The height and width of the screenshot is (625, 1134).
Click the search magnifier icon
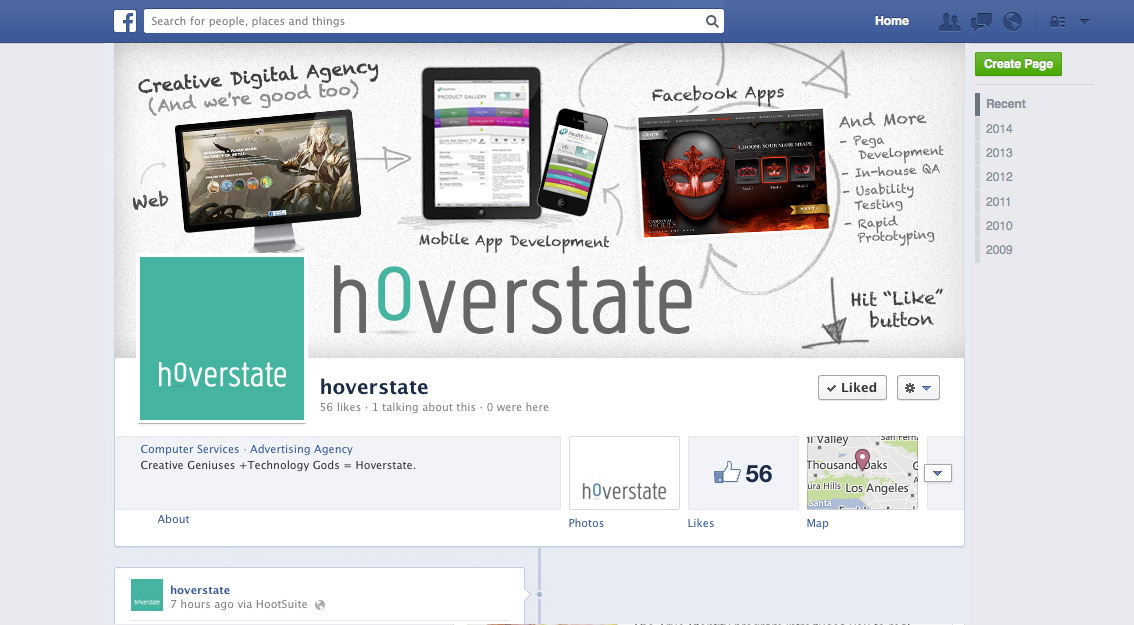coord(712,21)
